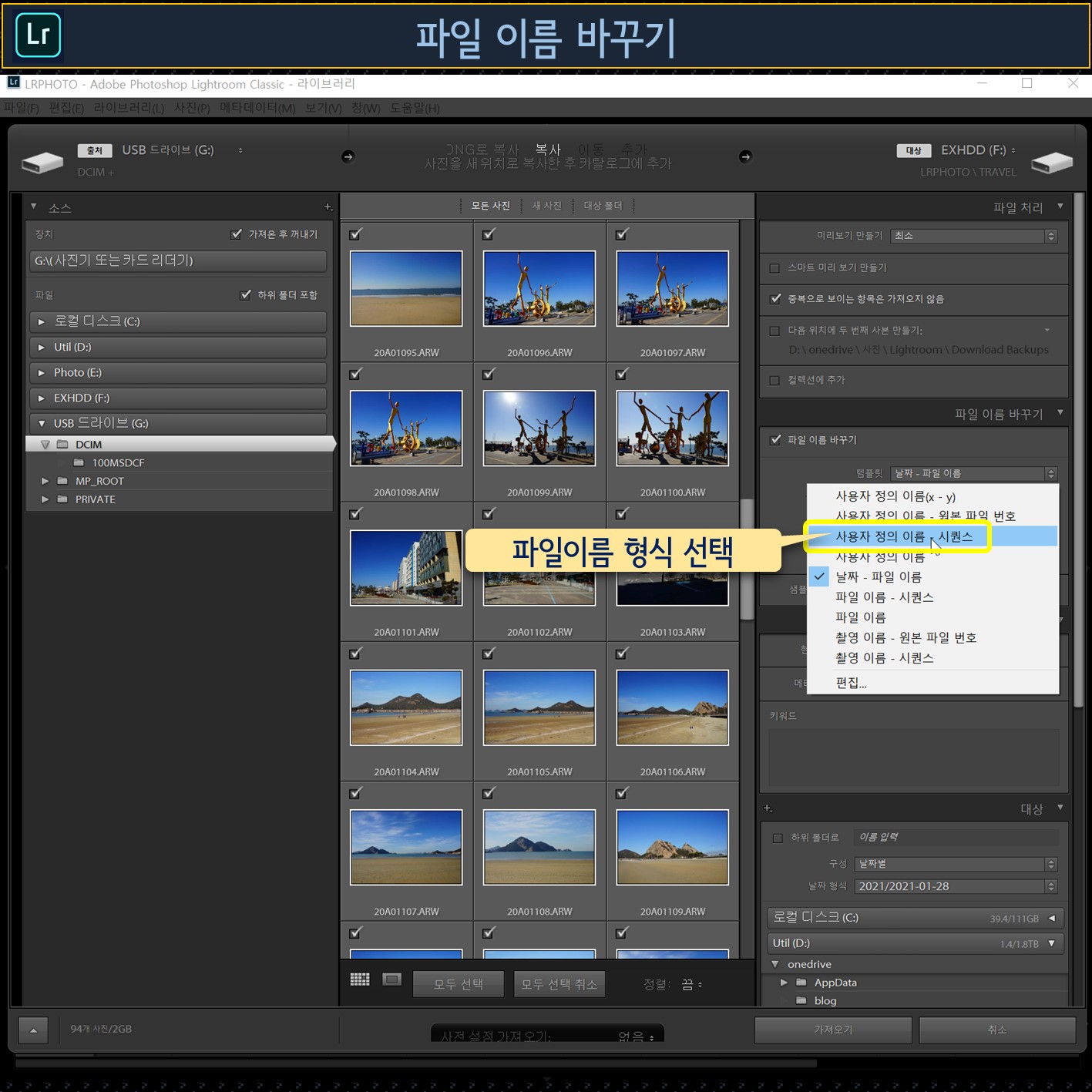Click plus icon in 대상 panel header
1092x1092 pixels.
tap(768, 808)
